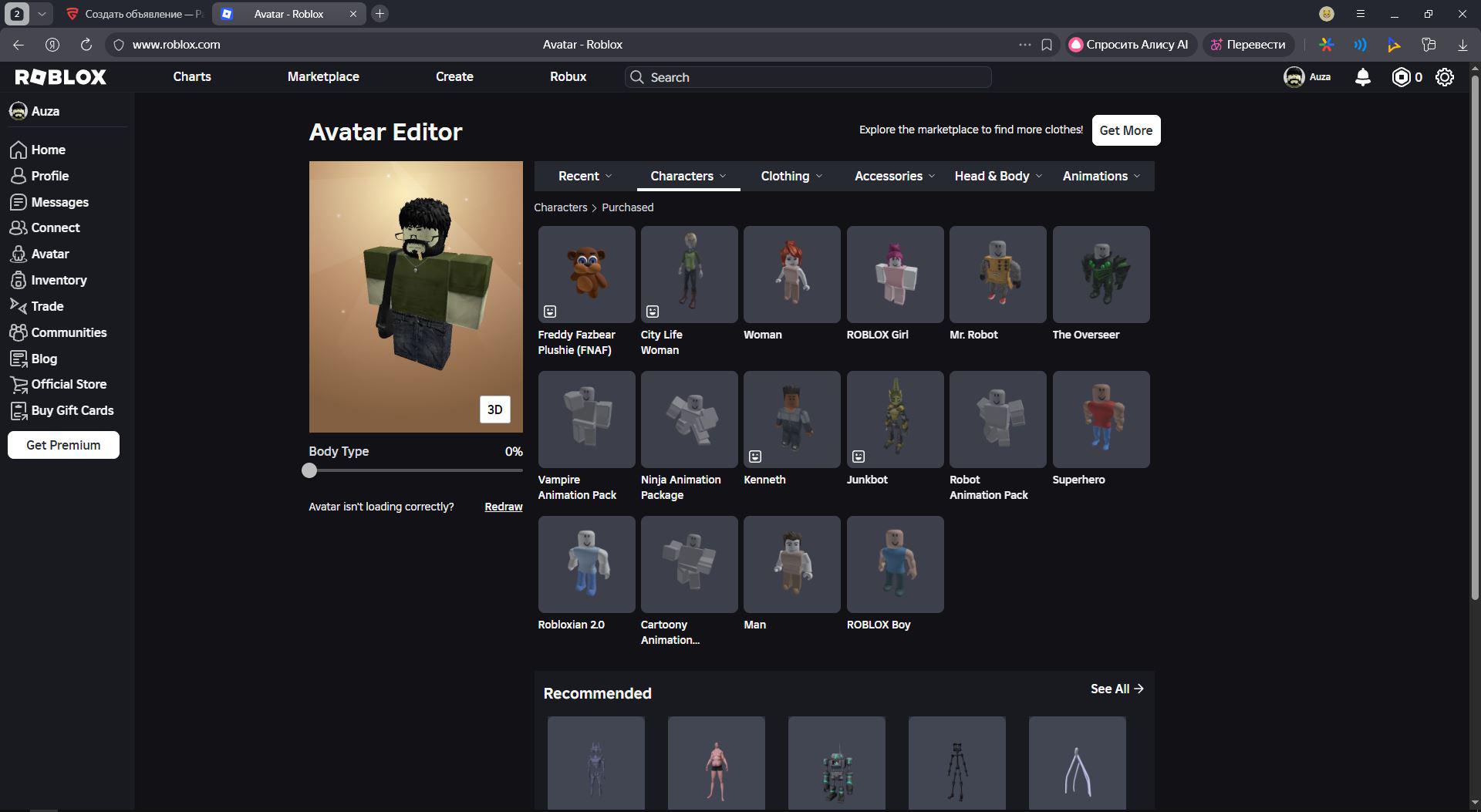Toggle avatar preview to 3D
Viewport: 1481px width, 812px height.
[x=495, y=409]
